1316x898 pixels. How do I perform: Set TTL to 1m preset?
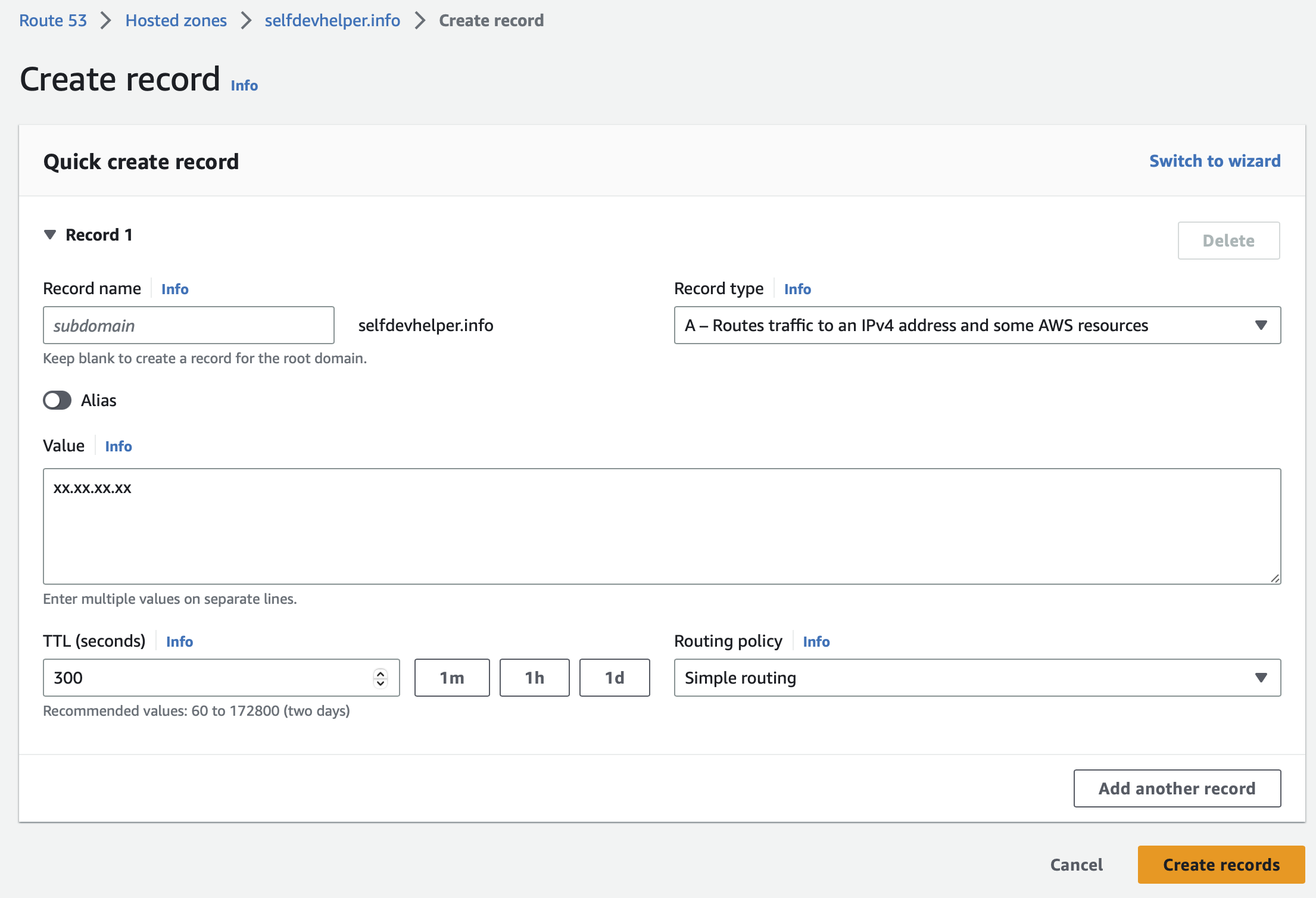[x=452, y=678]
